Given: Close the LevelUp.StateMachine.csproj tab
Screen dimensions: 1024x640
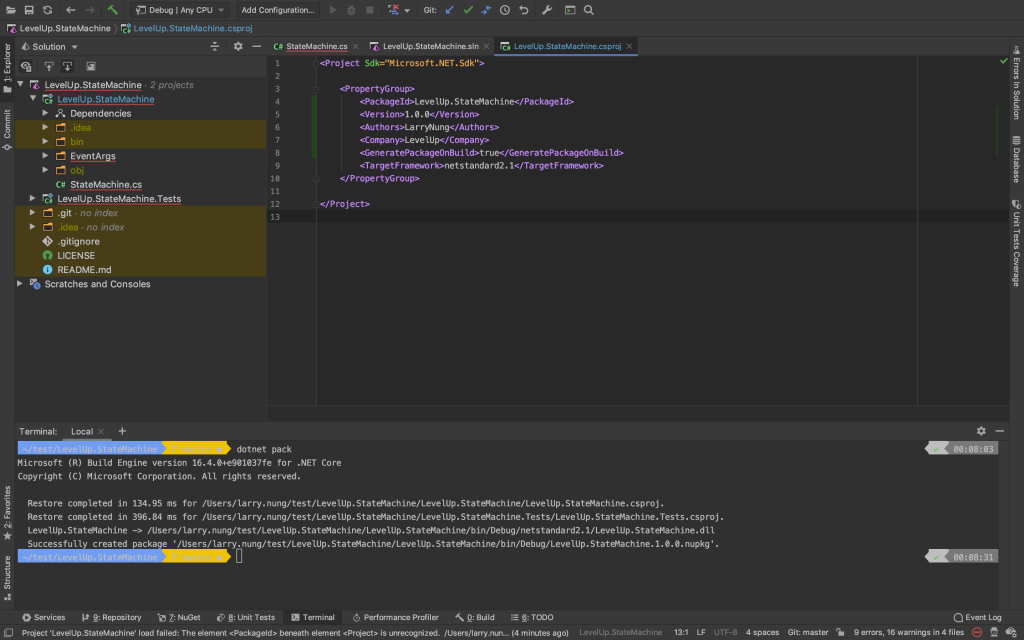Looking at the screenshot, I should [630, 46].
